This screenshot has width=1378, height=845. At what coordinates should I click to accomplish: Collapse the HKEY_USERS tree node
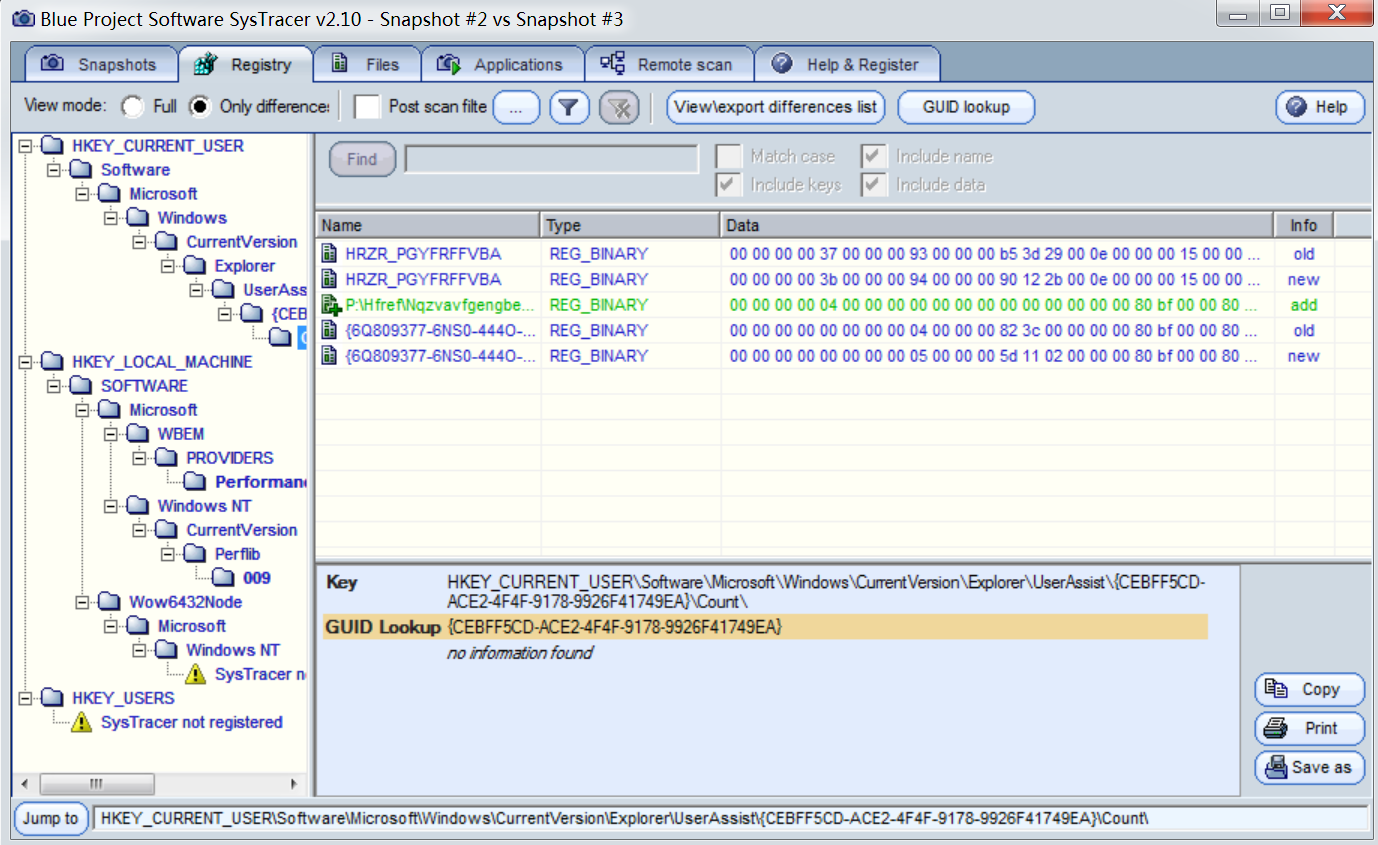[25, 698]
